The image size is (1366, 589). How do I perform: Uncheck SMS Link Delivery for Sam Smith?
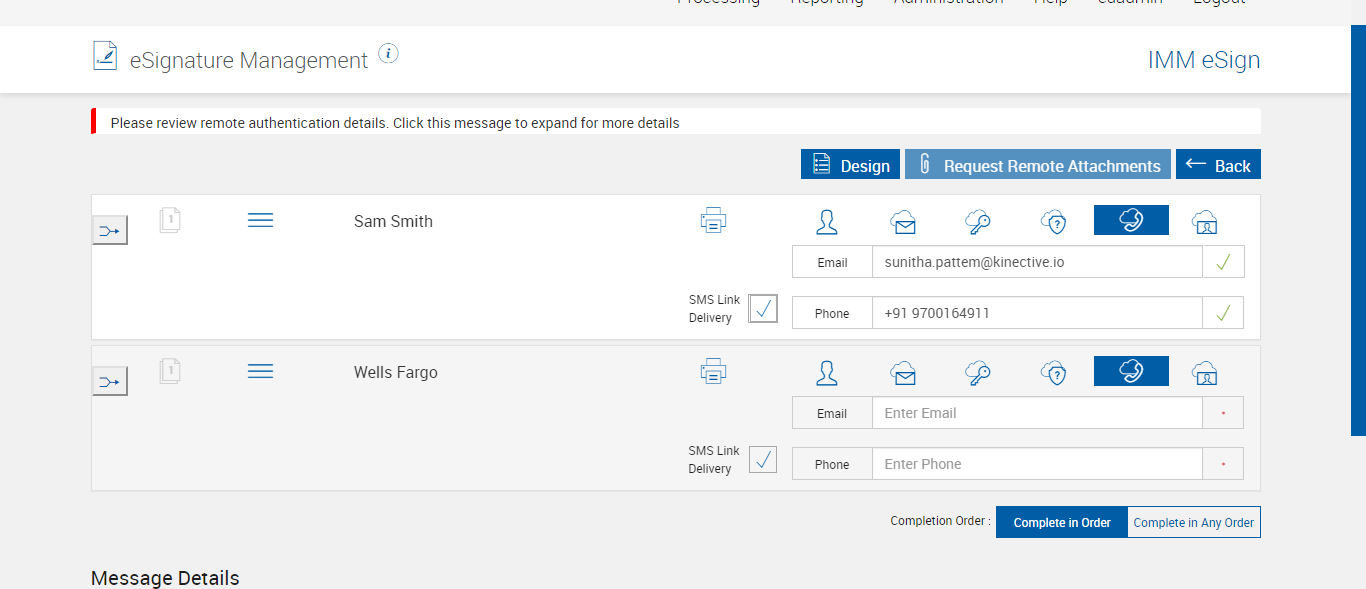coord(763,309)
